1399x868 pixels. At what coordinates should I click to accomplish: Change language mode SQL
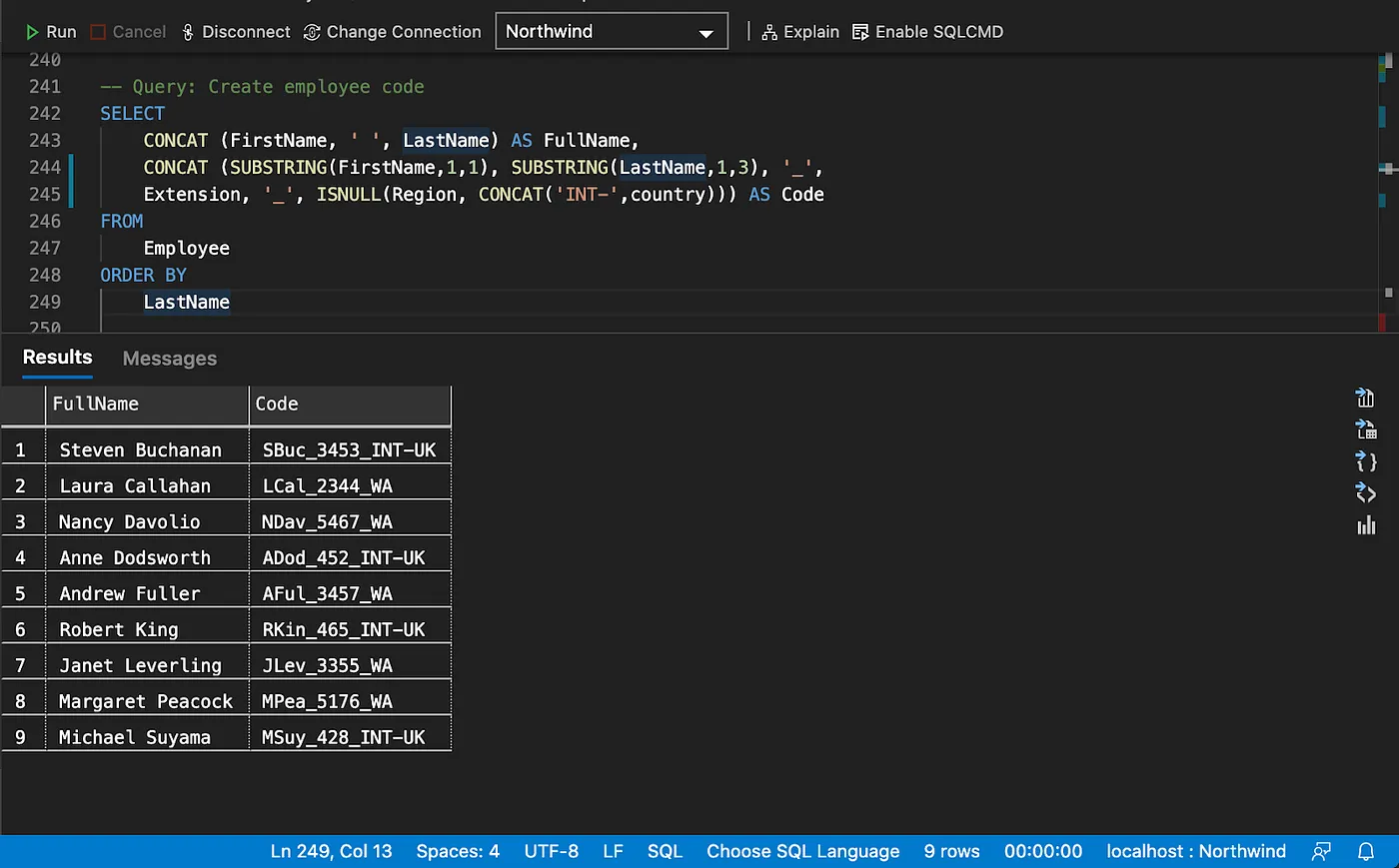pyautogui.click(x=665, y=852)
